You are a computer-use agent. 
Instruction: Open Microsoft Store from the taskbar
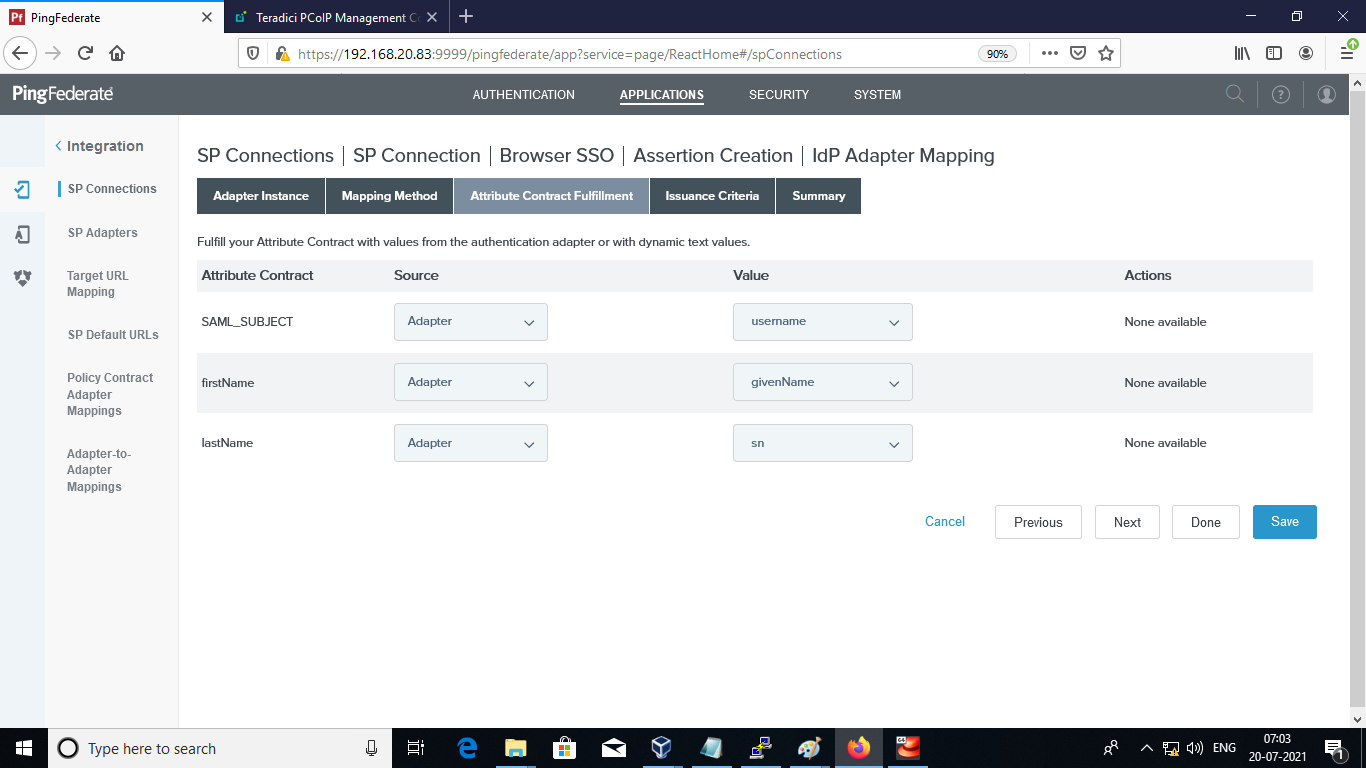click(565, 748)
